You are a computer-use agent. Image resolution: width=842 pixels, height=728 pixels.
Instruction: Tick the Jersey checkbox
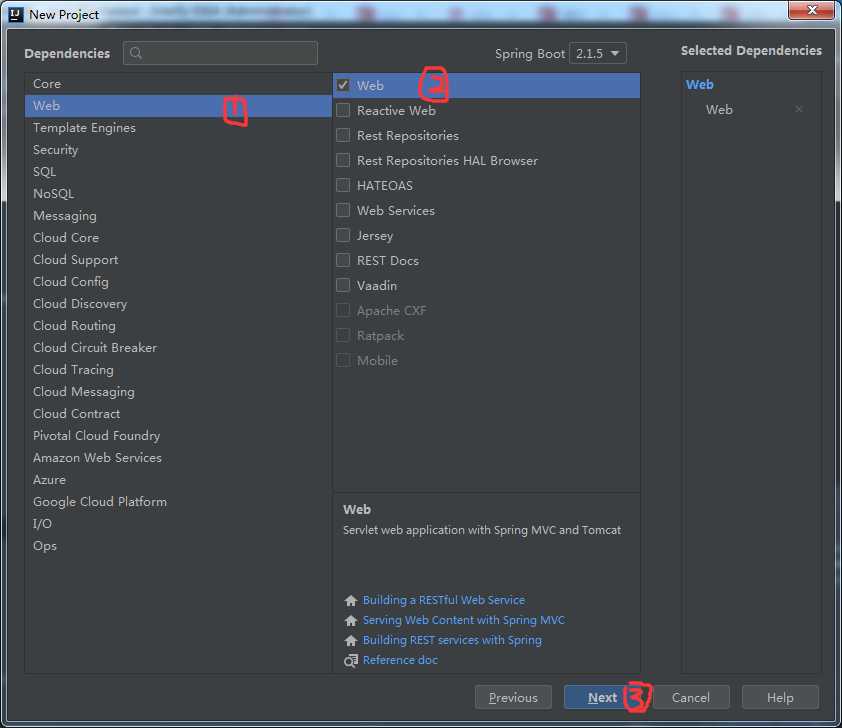343,235
